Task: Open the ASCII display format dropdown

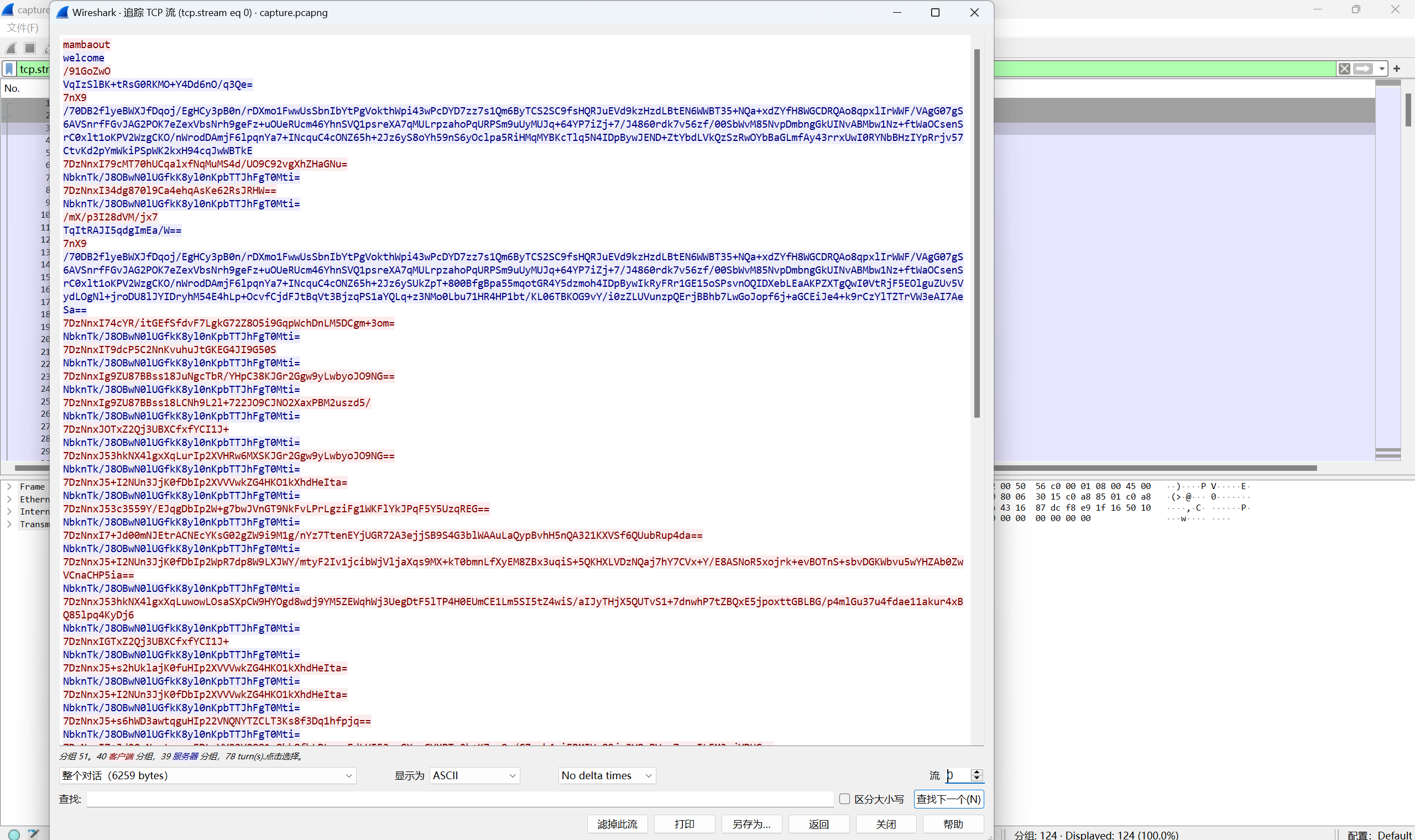Action: 474,775
